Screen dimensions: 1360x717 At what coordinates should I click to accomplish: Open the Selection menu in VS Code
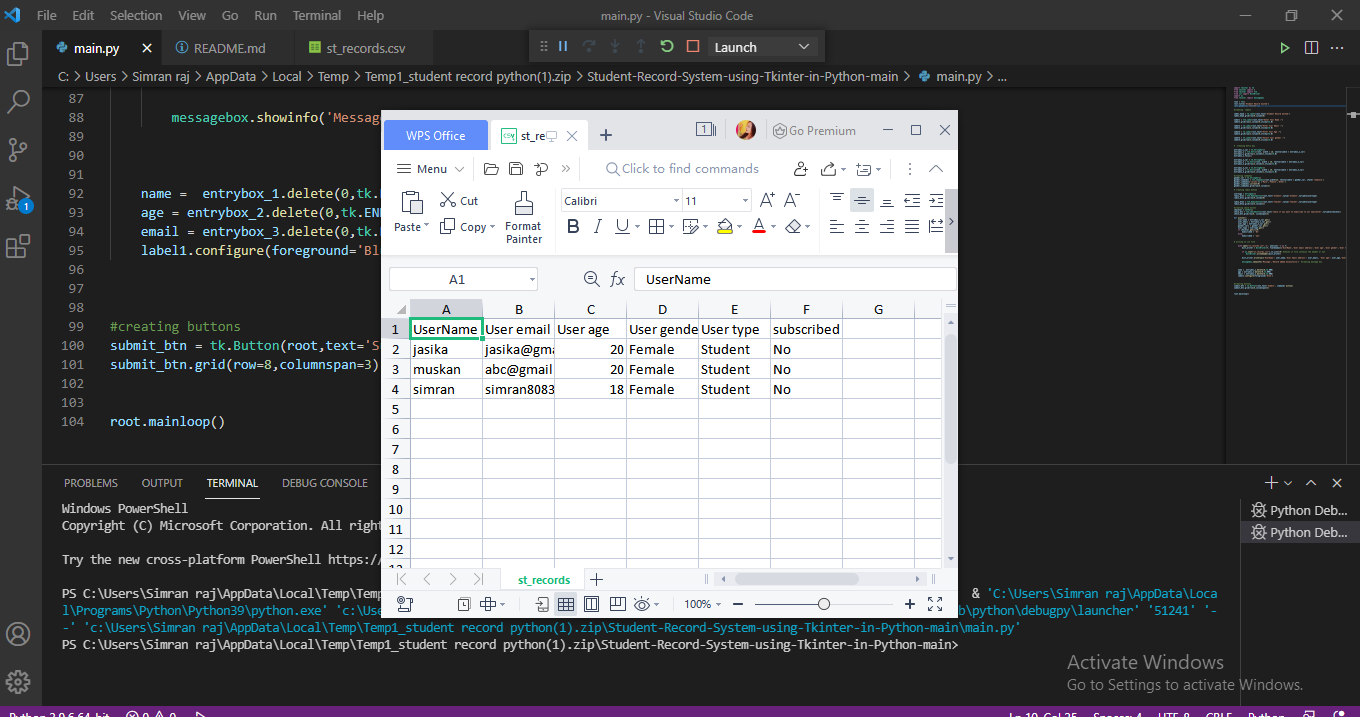136,15
